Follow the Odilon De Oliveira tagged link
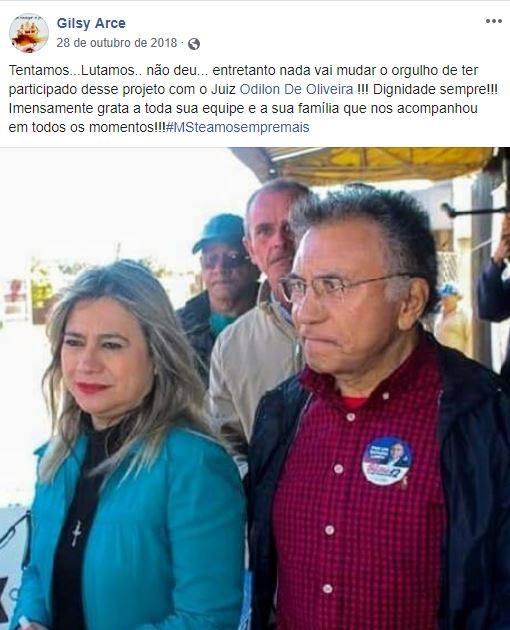 [x=296, y=89]
